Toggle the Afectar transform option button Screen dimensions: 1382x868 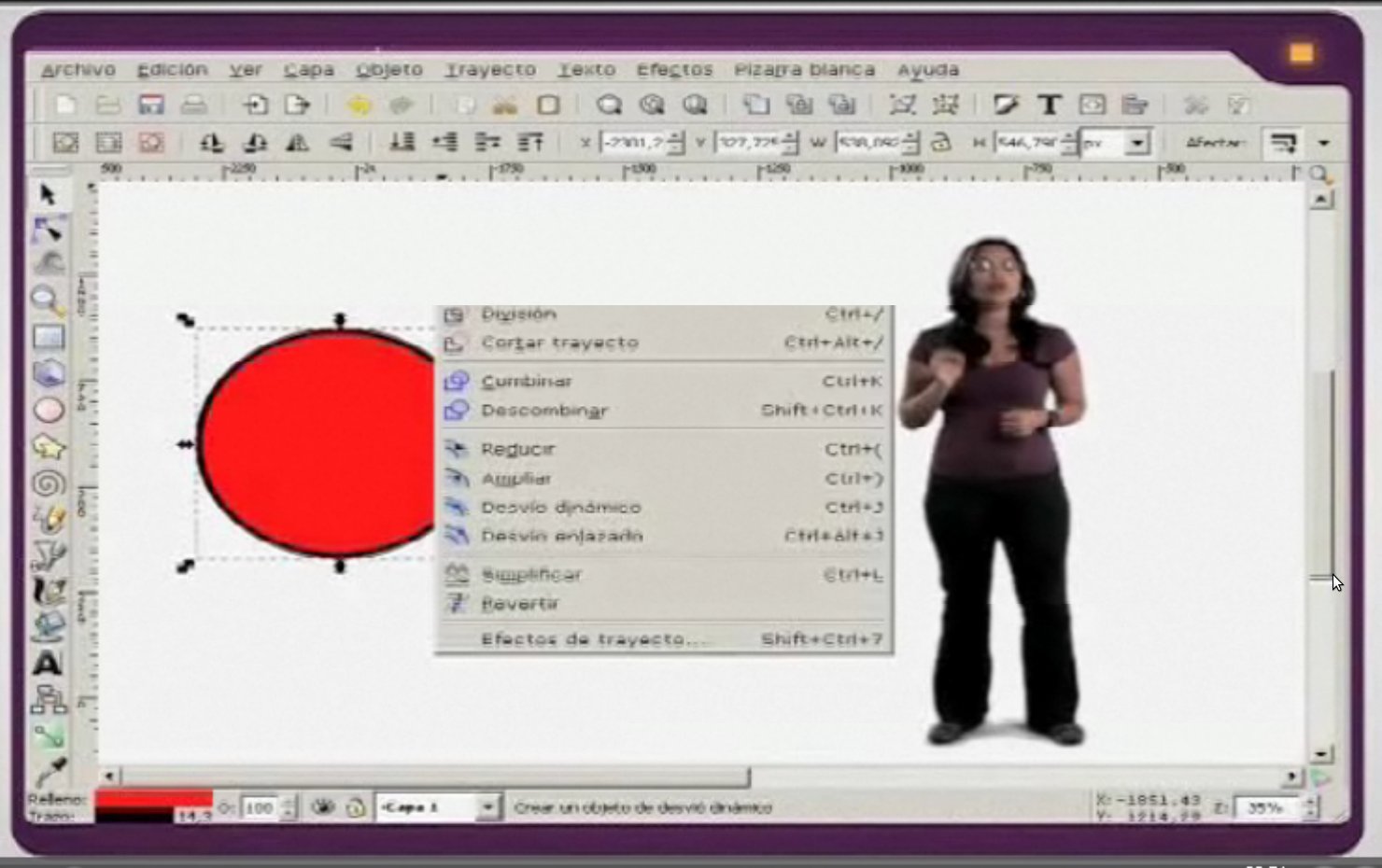coord(1283,143)
